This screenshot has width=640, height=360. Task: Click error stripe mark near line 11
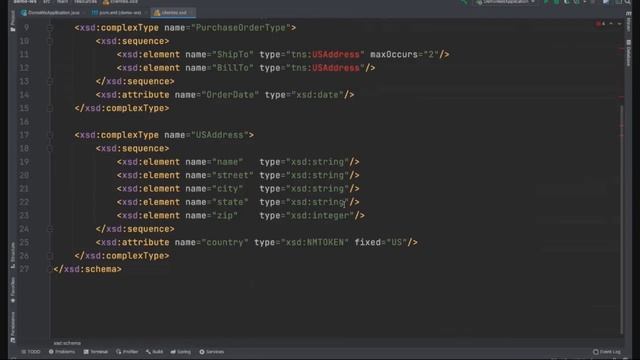tap(621, 49)
